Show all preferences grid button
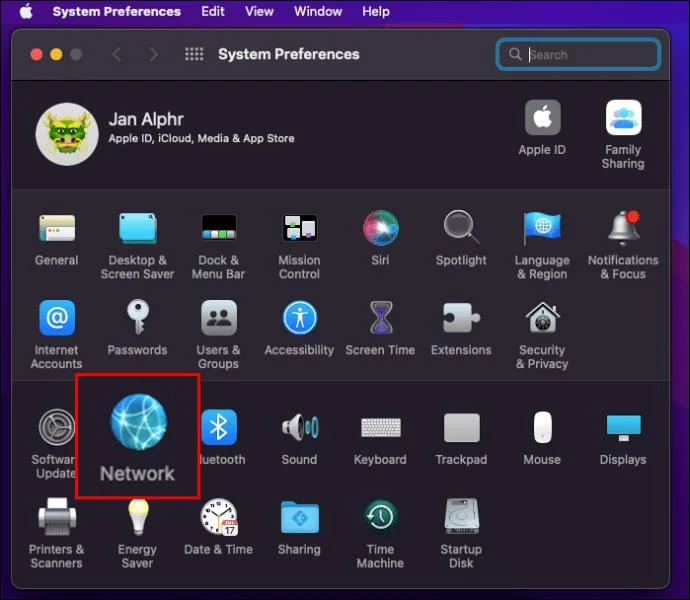Image resolution: width=690 pixels, height=600 pixels. coord(194,55)
